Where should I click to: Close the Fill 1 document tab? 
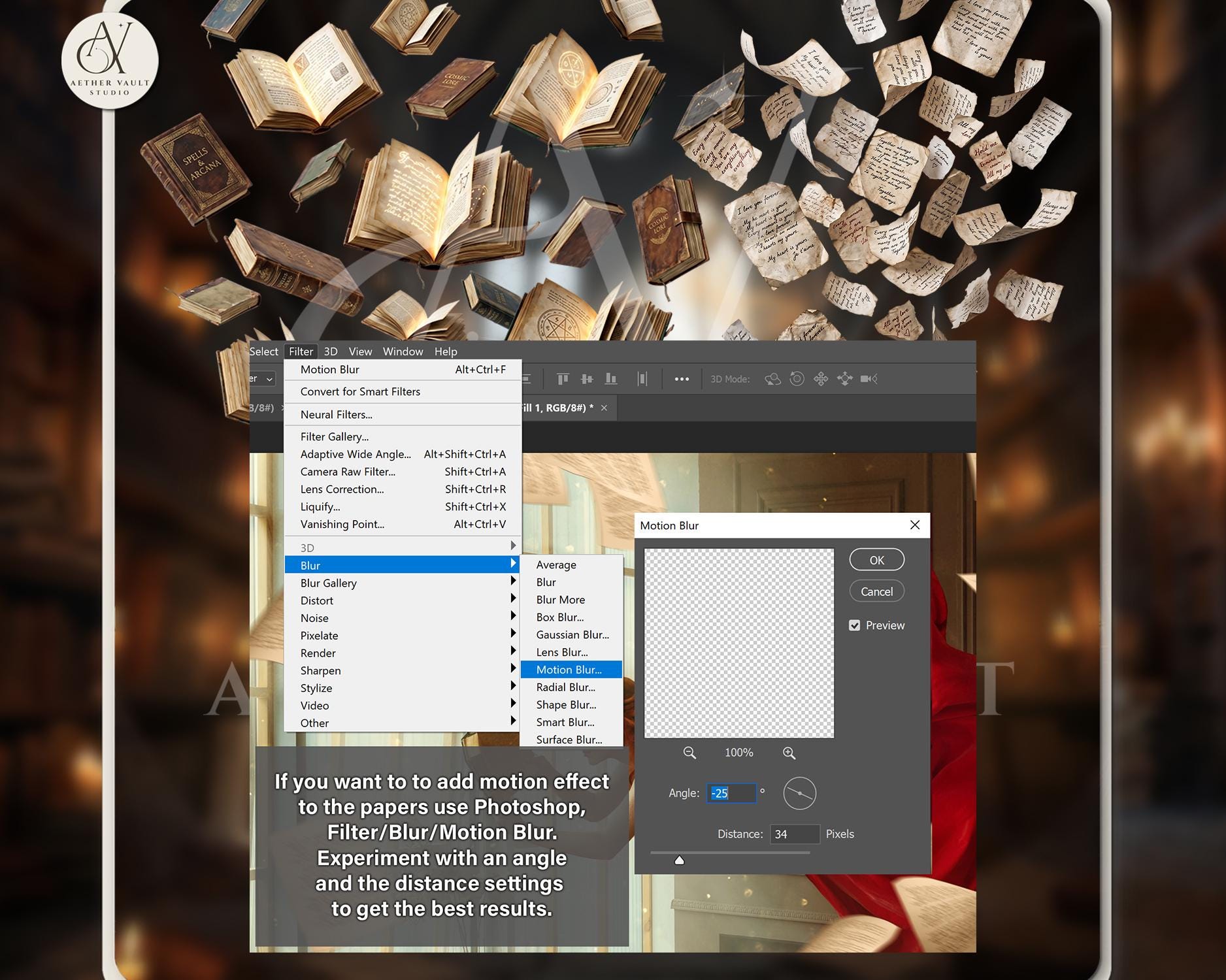[x=604, y=408]
